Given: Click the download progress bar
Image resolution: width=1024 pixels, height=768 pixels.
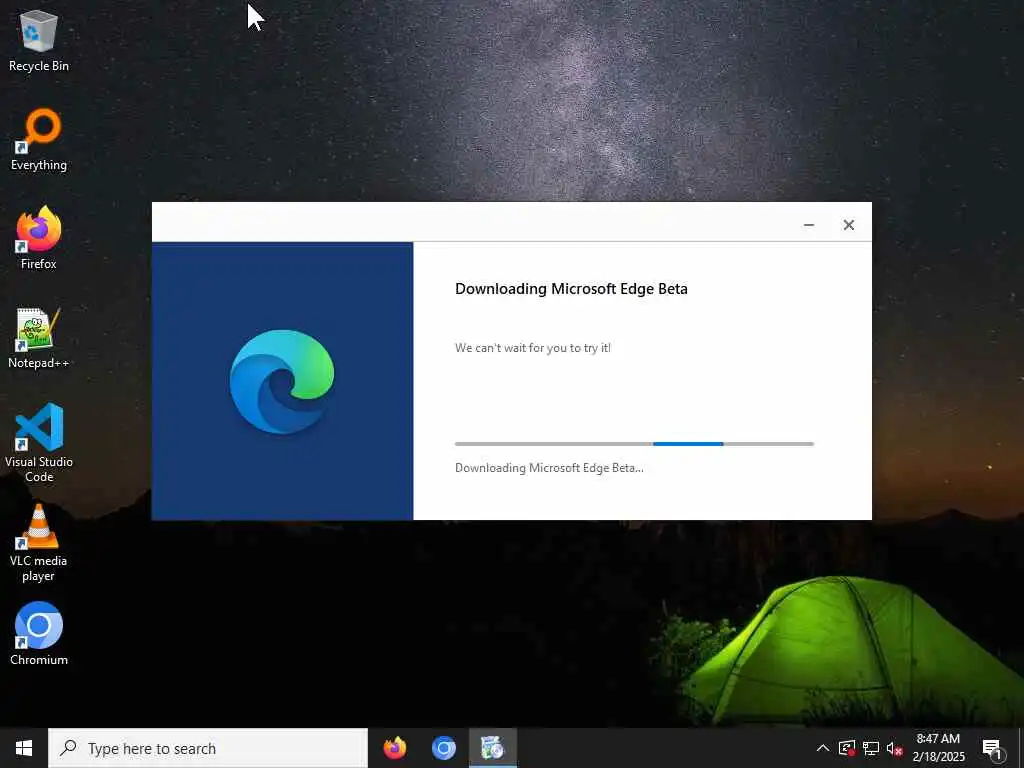Looking at the screenshot, I should click(634, 444).
